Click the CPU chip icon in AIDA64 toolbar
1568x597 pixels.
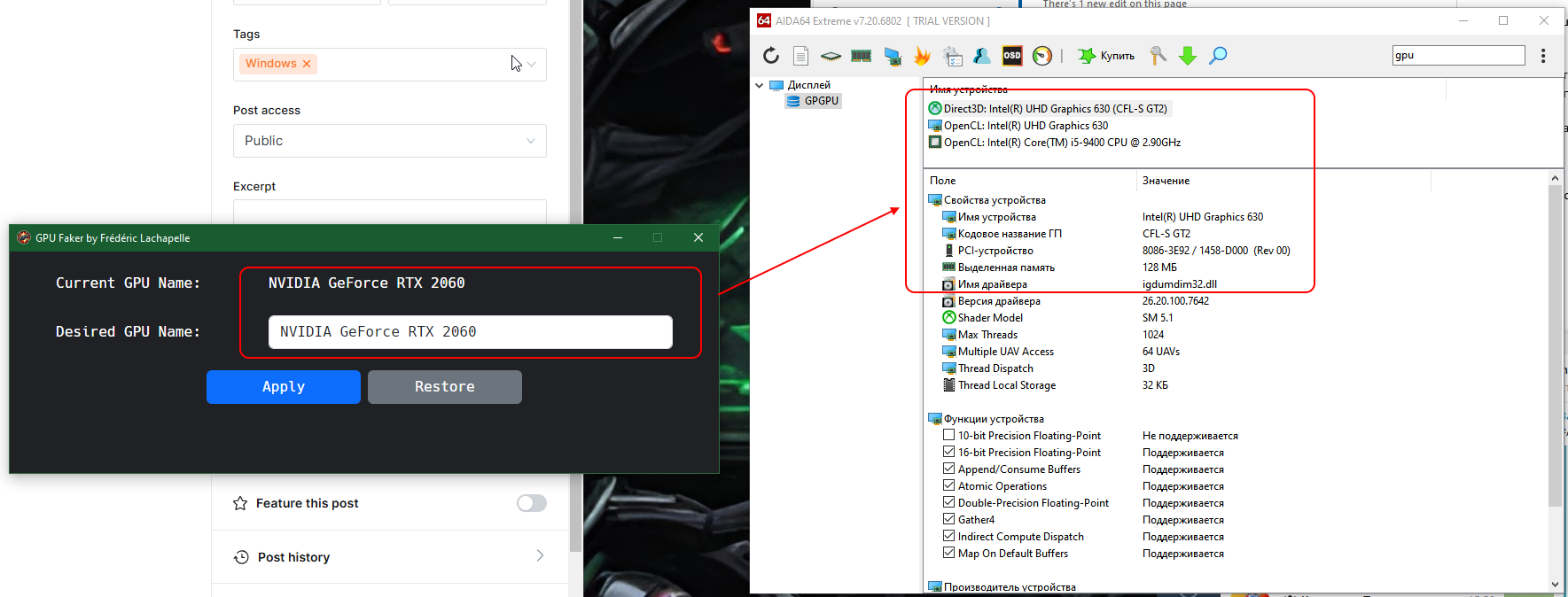tap(831, 56)
